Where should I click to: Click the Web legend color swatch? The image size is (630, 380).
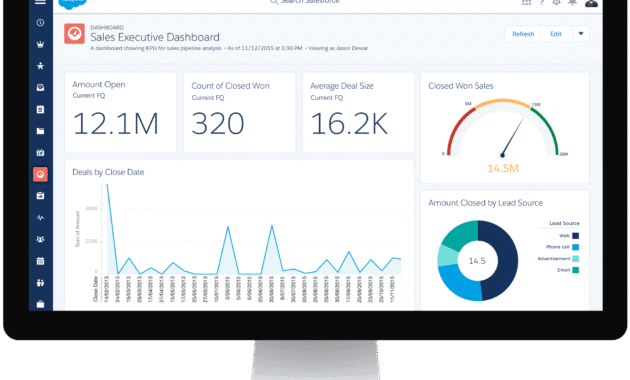click(x=575, y=236)
